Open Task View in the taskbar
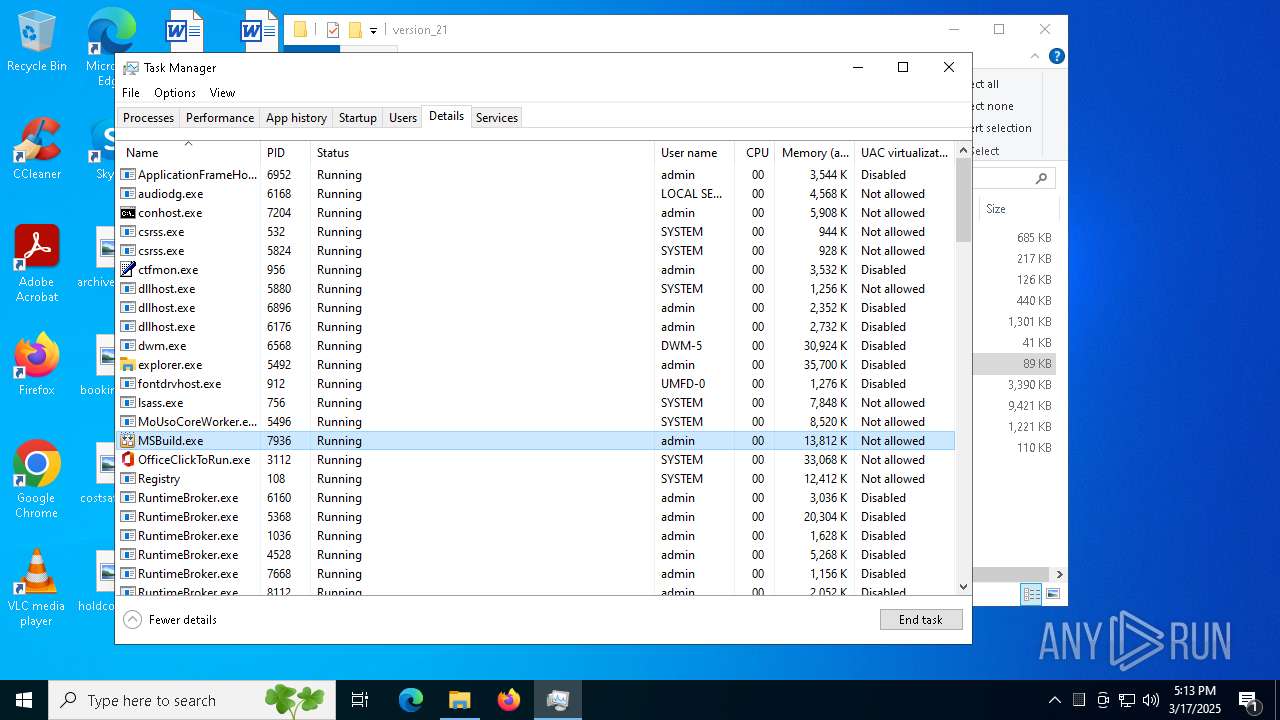The width and height of the screenshot is (1280, 720). [x=360, y=700]
